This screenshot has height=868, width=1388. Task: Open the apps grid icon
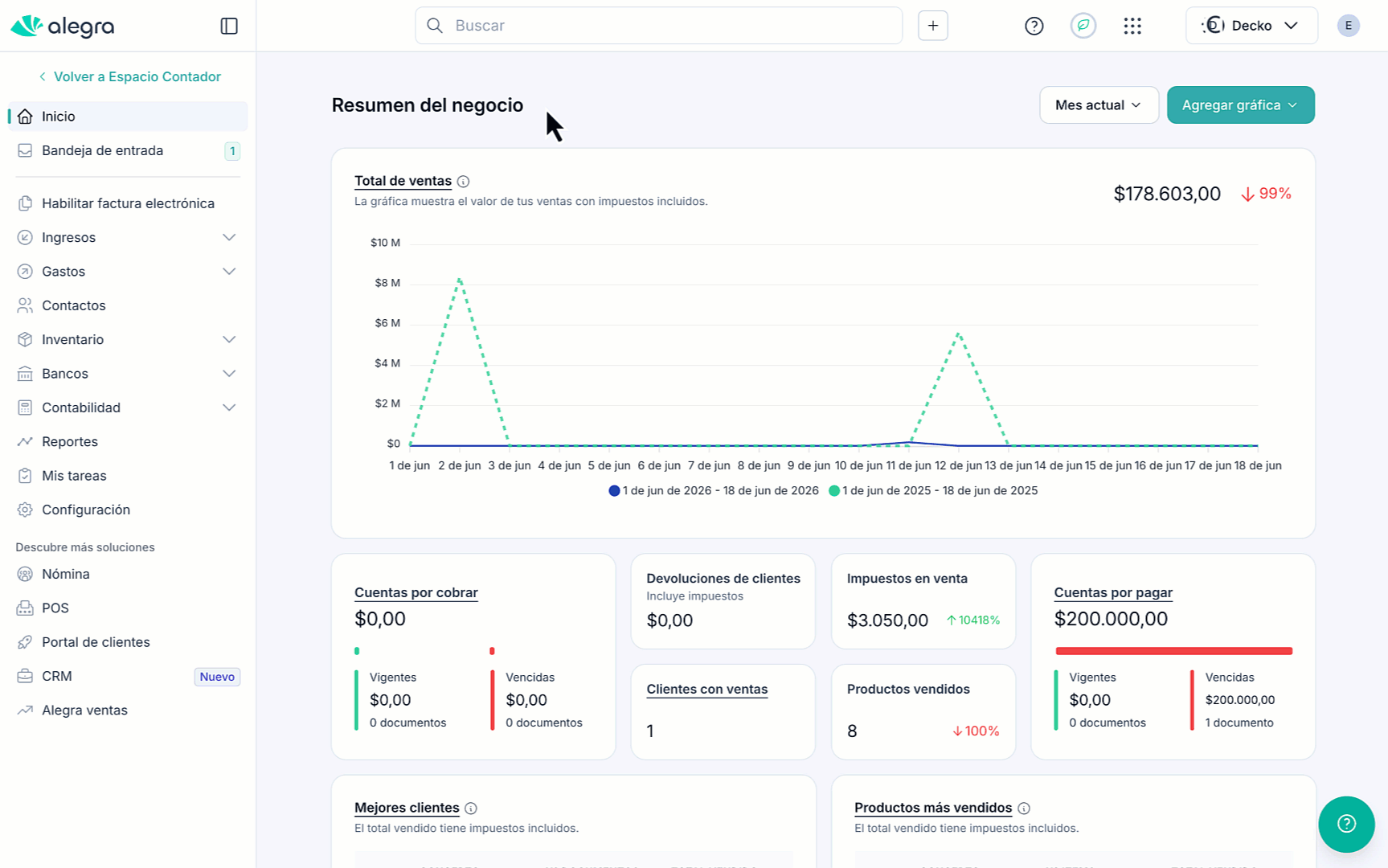click(1132, 26)
